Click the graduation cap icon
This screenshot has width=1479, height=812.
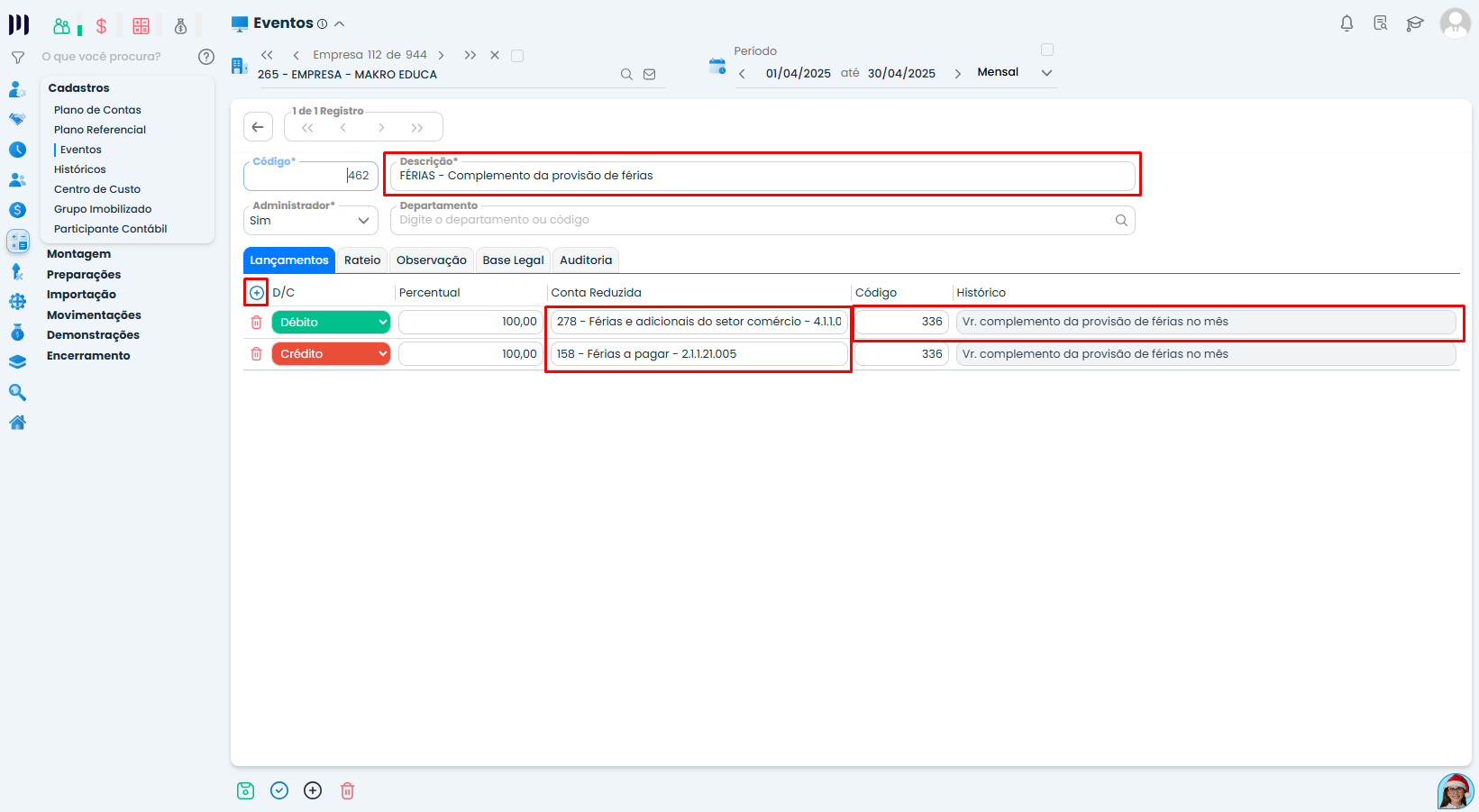coord(1415,23)
